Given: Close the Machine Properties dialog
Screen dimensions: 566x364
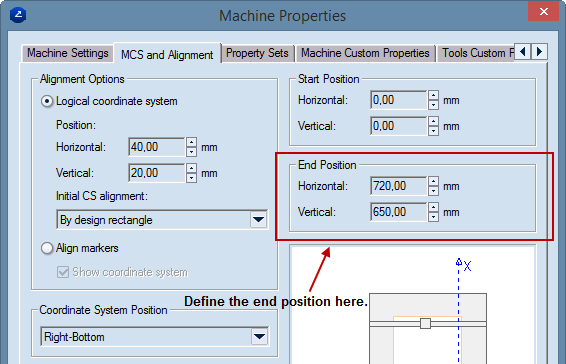Looking at the screenshot, I should coord(543,12).
